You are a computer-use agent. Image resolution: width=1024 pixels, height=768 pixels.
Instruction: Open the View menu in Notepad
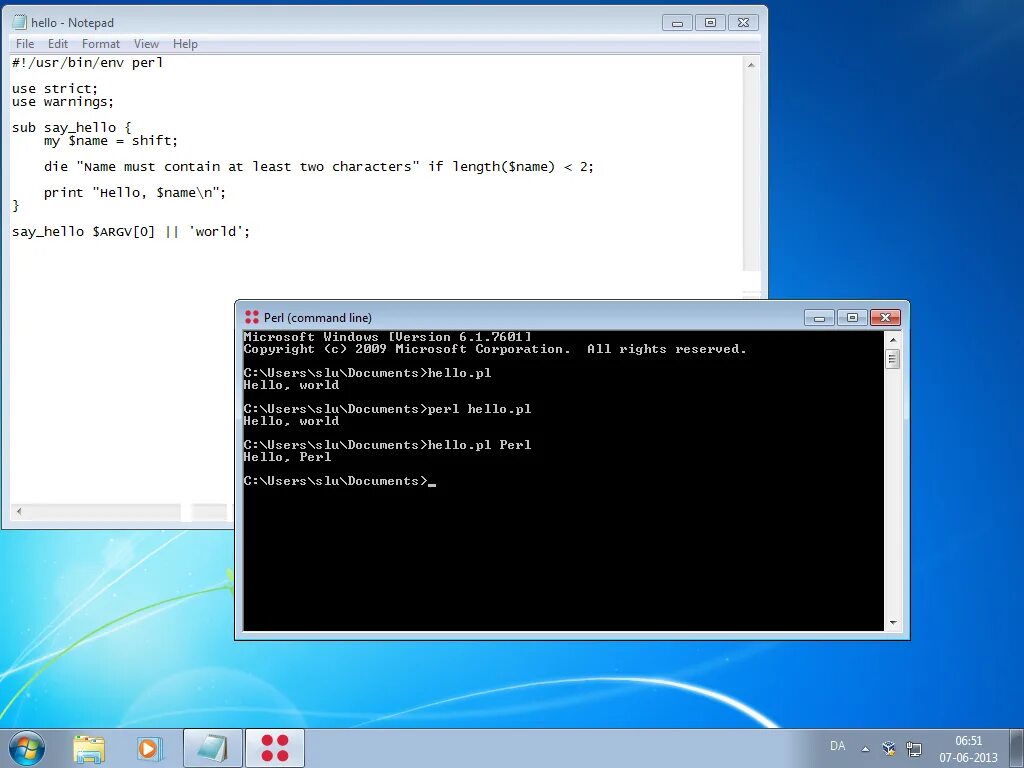(x=146, y=44)
